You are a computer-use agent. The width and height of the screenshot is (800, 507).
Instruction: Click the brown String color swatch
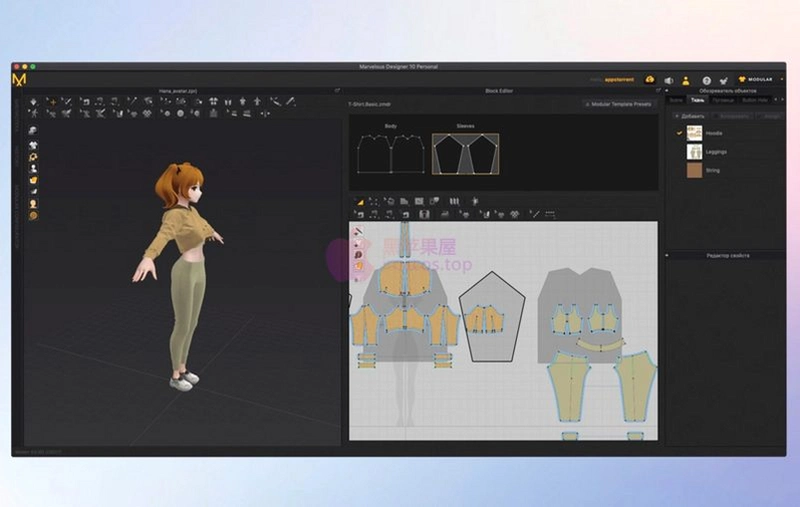click(x=694, y=170)
